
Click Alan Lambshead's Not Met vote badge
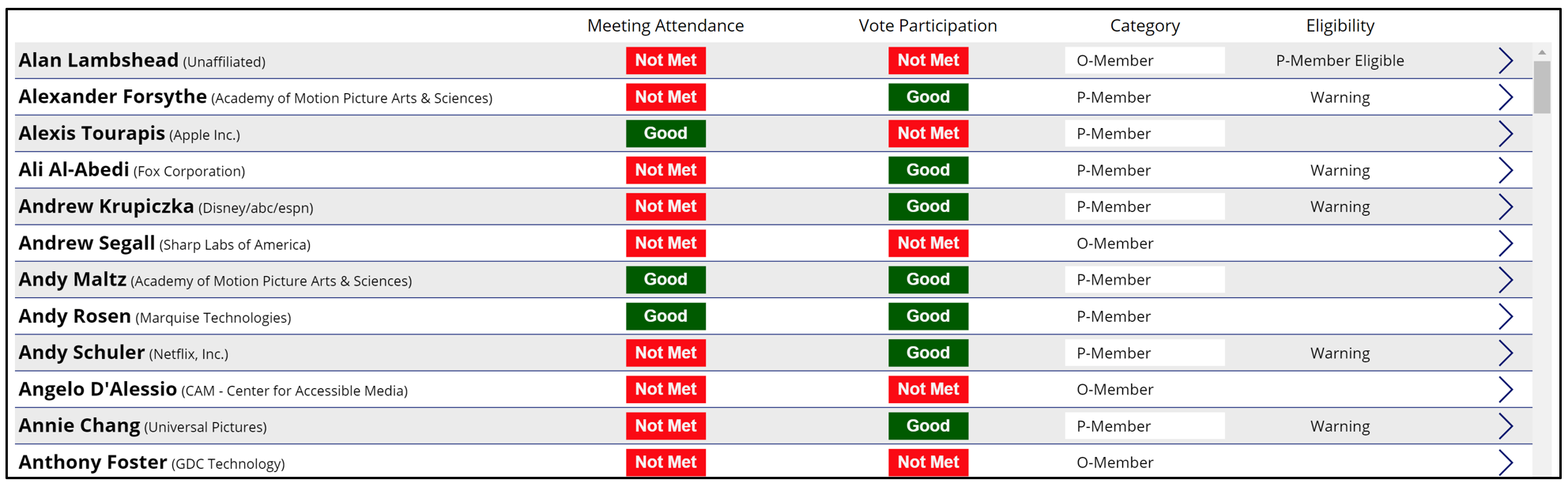click(x=928, y=61)
